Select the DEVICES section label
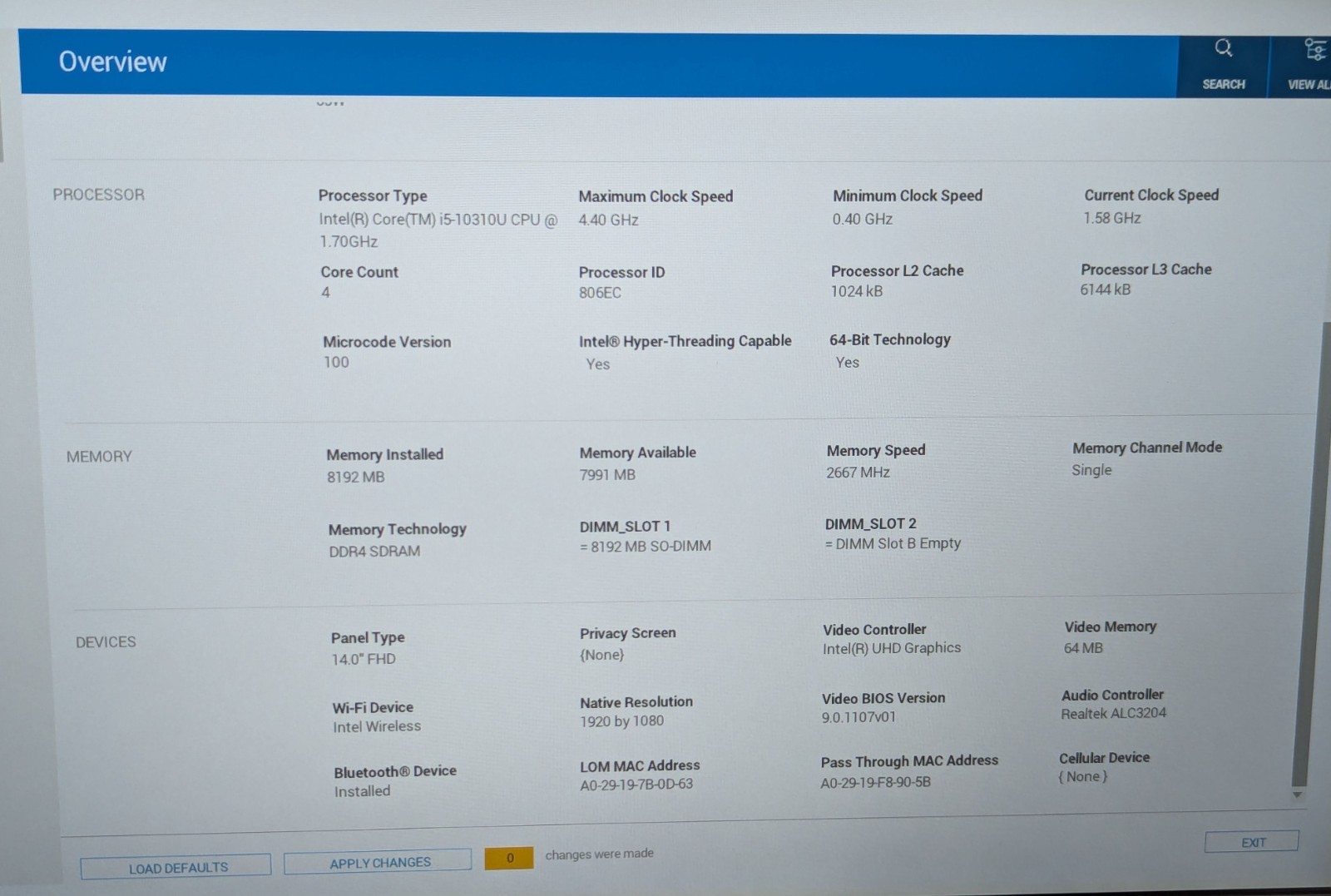 [x=106, y=642]
